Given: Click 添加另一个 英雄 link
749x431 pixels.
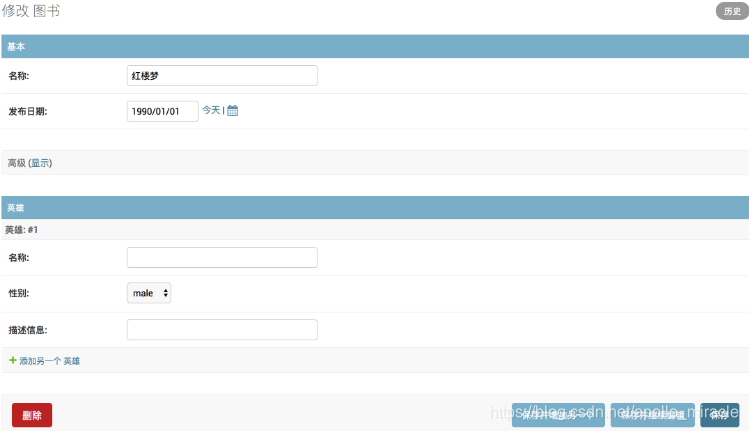Looking at the screenshot, I should (50, 361).
